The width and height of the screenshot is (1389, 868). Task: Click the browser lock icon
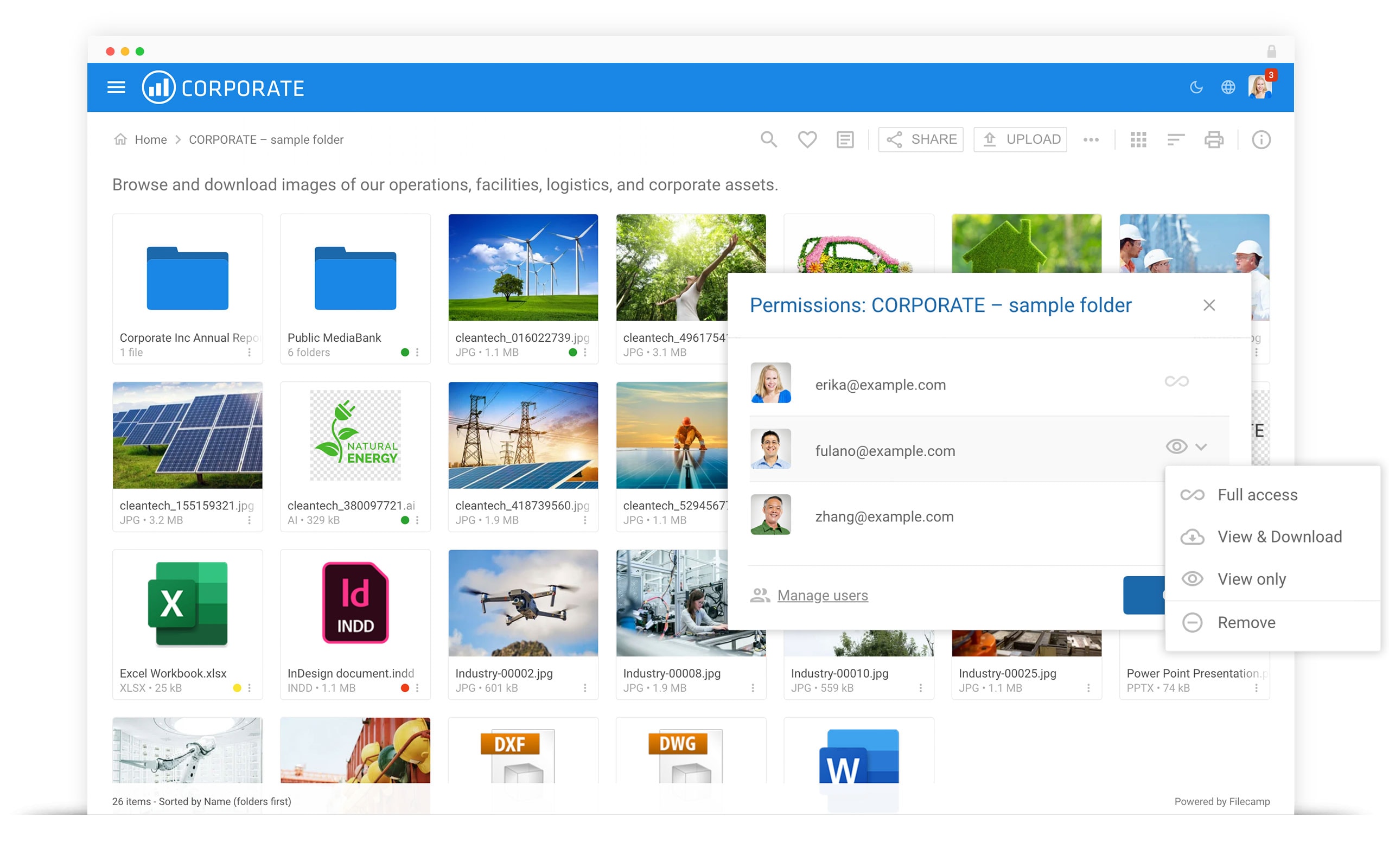click(x=1271, y=51)
